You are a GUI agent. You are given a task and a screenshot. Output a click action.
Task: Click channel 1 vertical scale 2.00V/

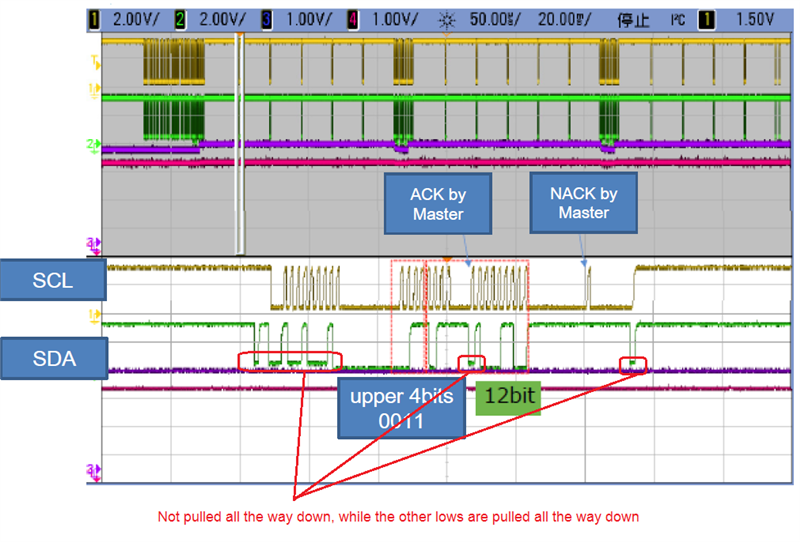[x=136, y=20]
